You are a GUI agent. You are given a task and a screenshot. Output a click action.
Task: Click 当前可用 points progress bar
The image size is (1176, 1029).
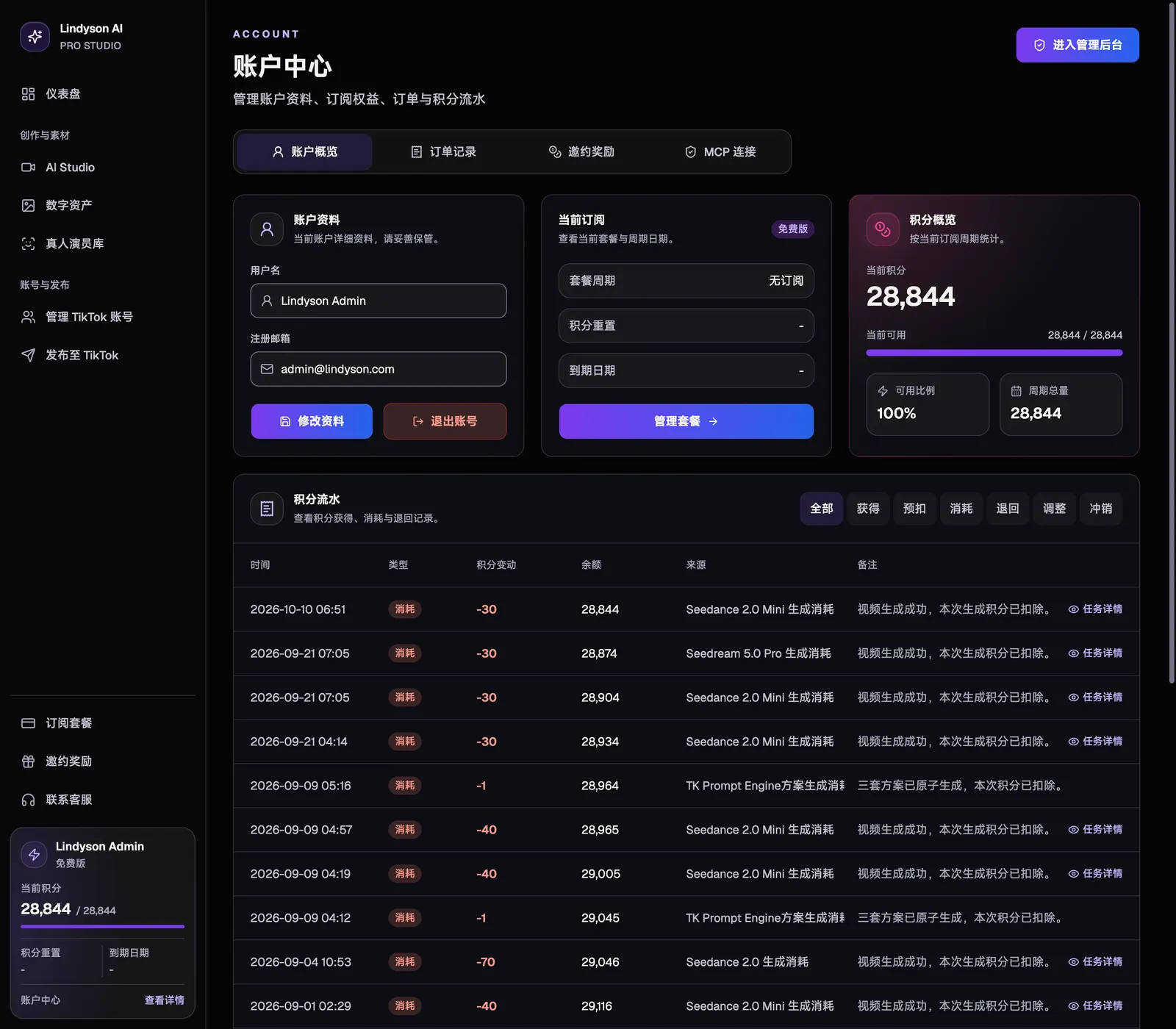click(x=994, y=353)
